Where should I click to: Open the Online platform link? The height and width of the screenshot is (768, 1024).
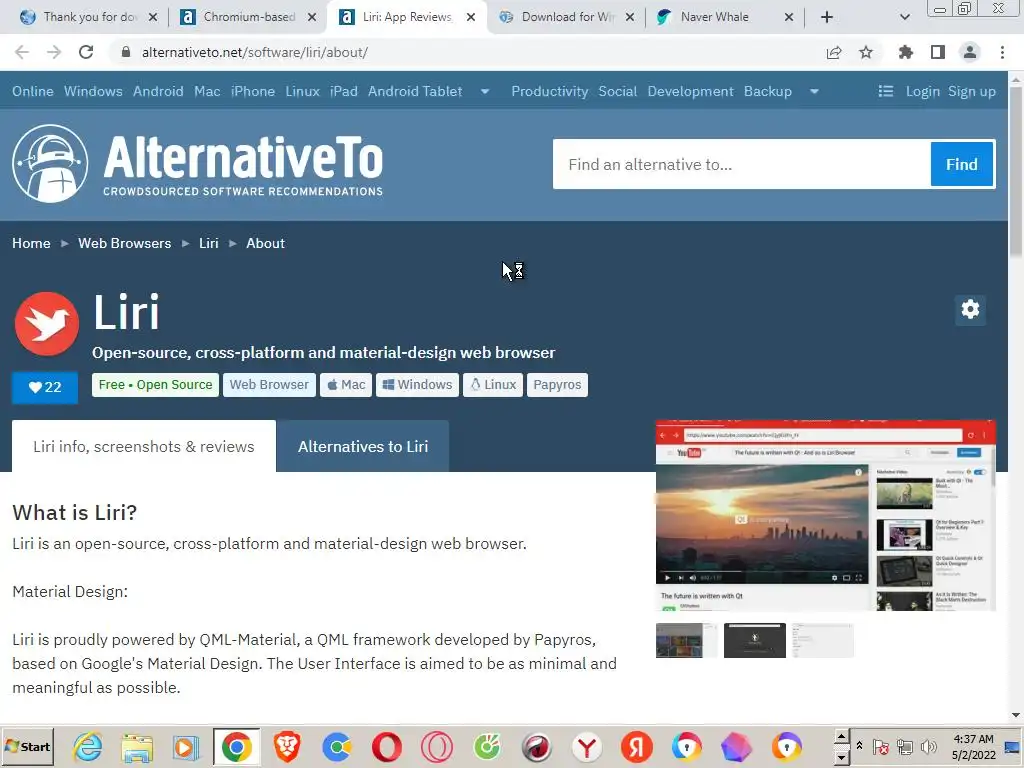tap(33, 91)
